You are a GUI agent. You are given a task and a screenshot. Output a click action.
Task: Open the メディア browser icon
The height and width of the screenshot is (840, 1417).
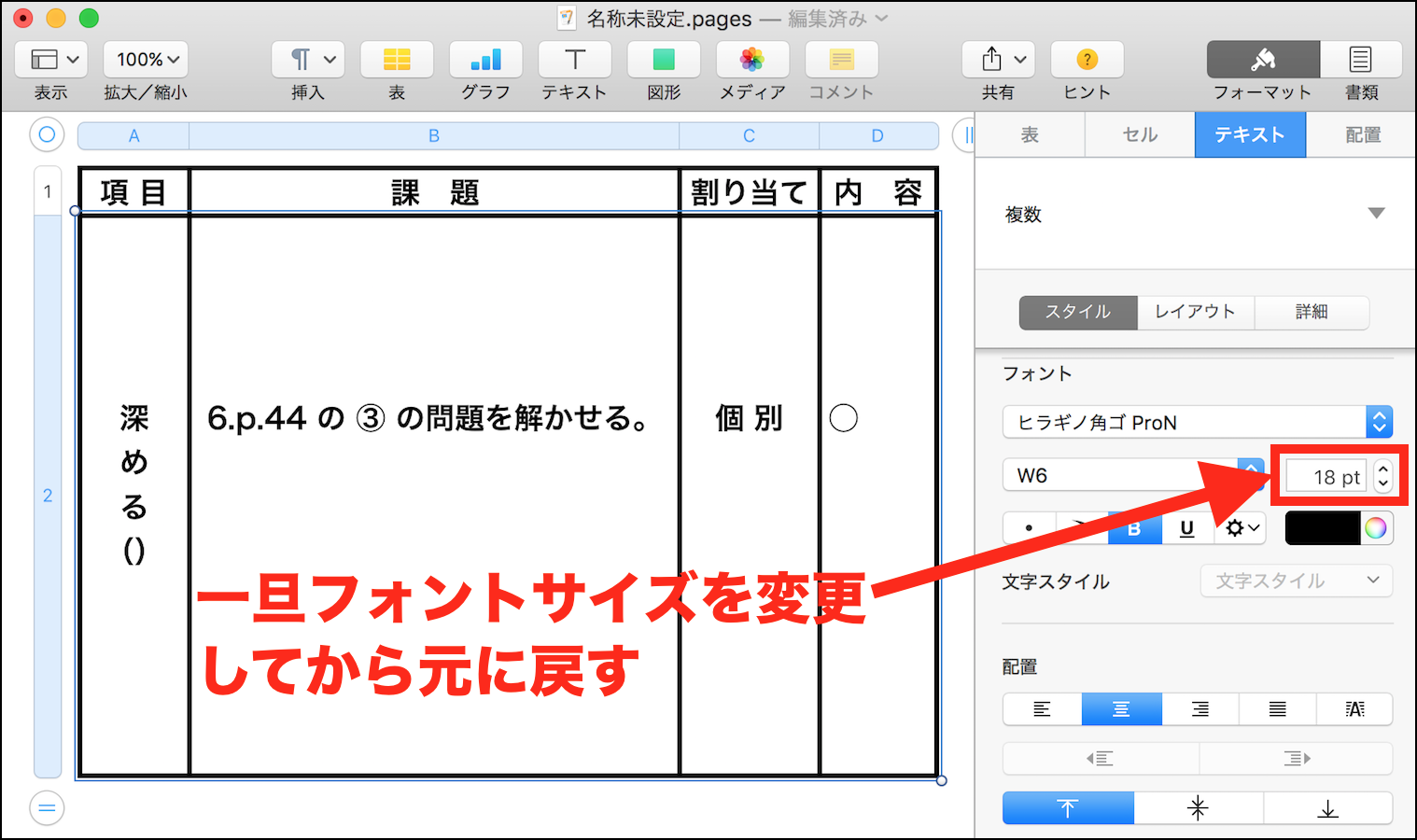point(752,59)
